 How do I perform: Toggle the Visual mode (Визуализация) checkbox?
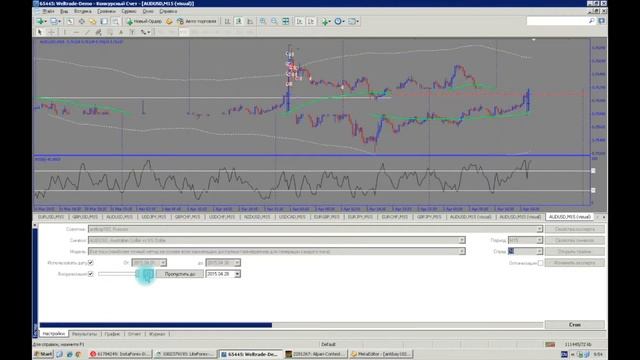click(91, 274)
